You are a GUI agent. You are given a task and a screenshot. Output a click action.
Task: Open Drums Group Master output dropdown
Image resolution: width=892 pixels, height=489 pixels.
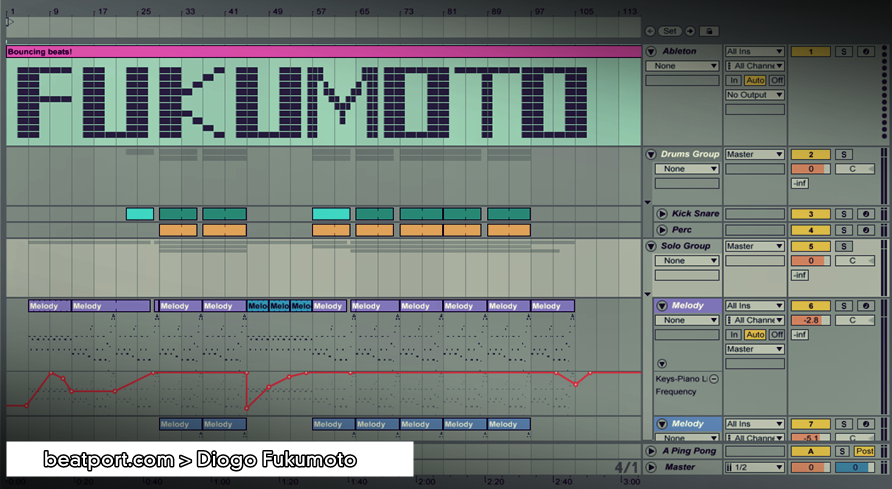755,154
